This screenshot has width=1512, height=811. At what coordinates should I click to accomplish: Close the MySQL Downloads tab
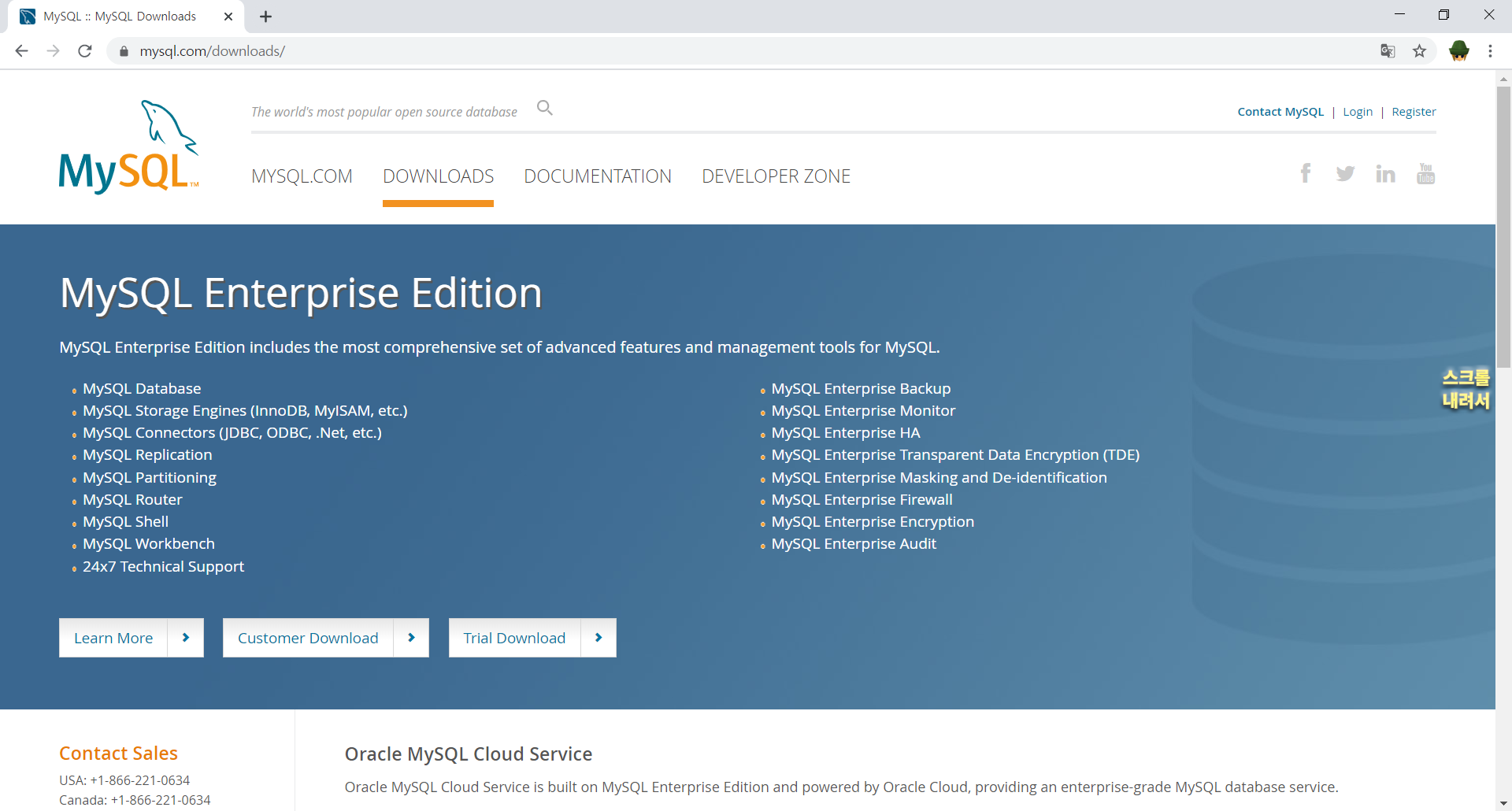228,17
